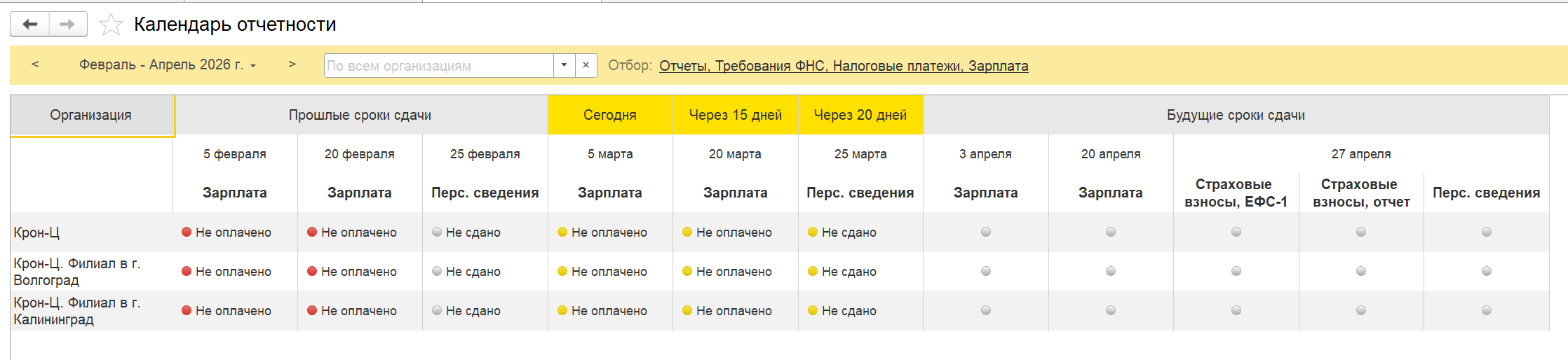Open Крон-Ц Не сдано status for 25 февраля

click(x=466, y=233)
